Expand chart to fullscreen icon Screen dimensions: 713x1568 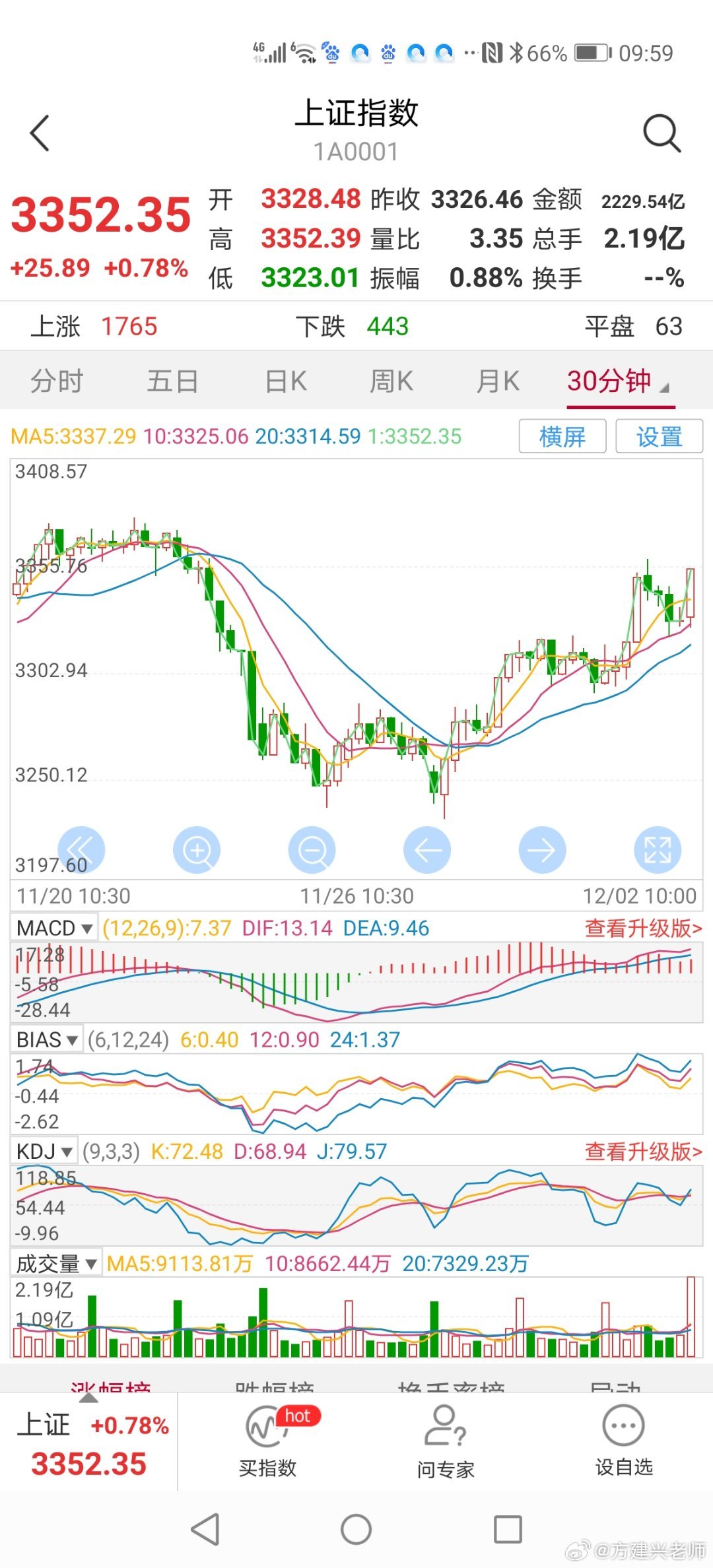click(x=657, y=850)
